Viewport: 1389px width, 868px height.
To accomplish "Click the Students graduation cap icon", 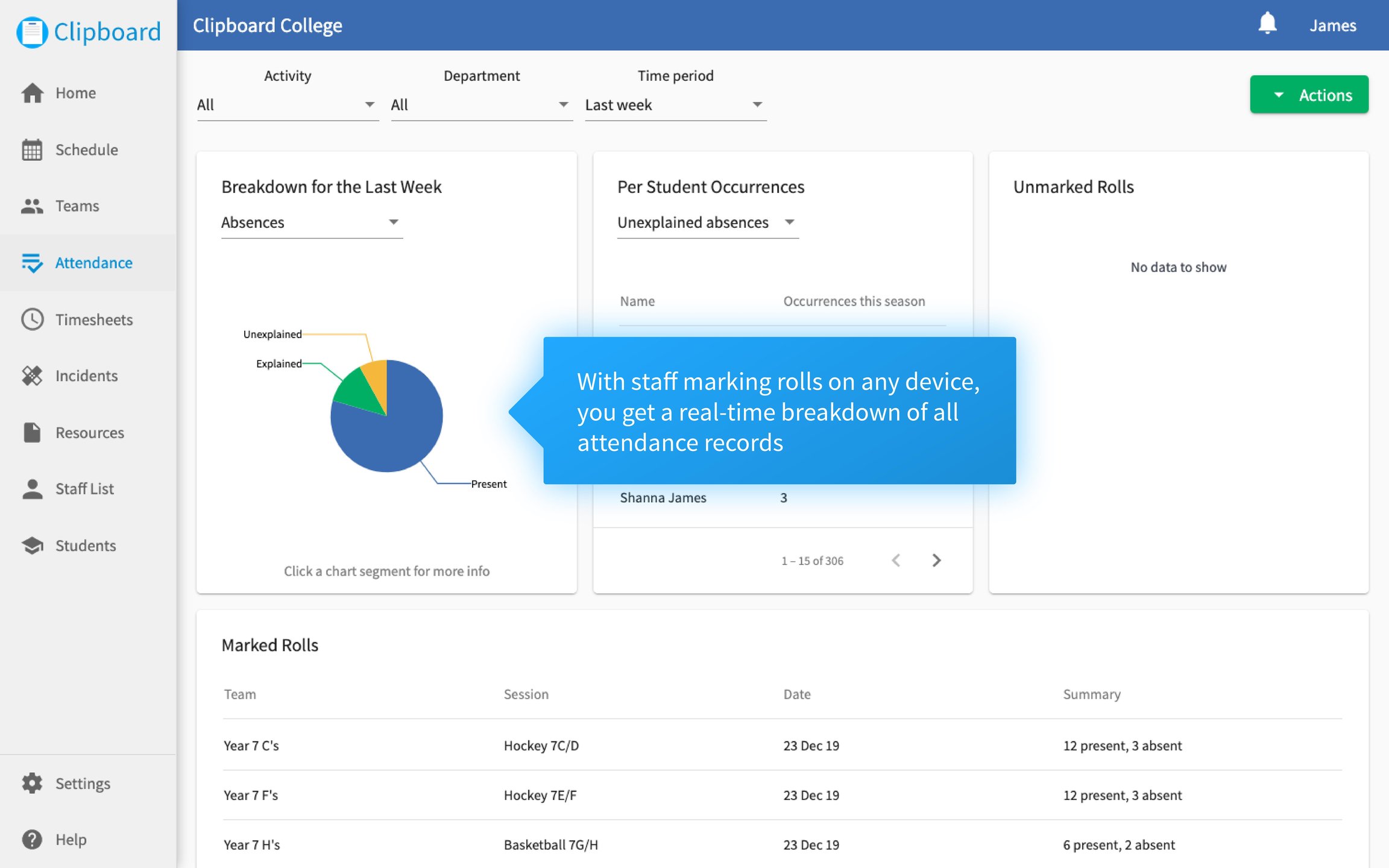I will coord(32,546).
